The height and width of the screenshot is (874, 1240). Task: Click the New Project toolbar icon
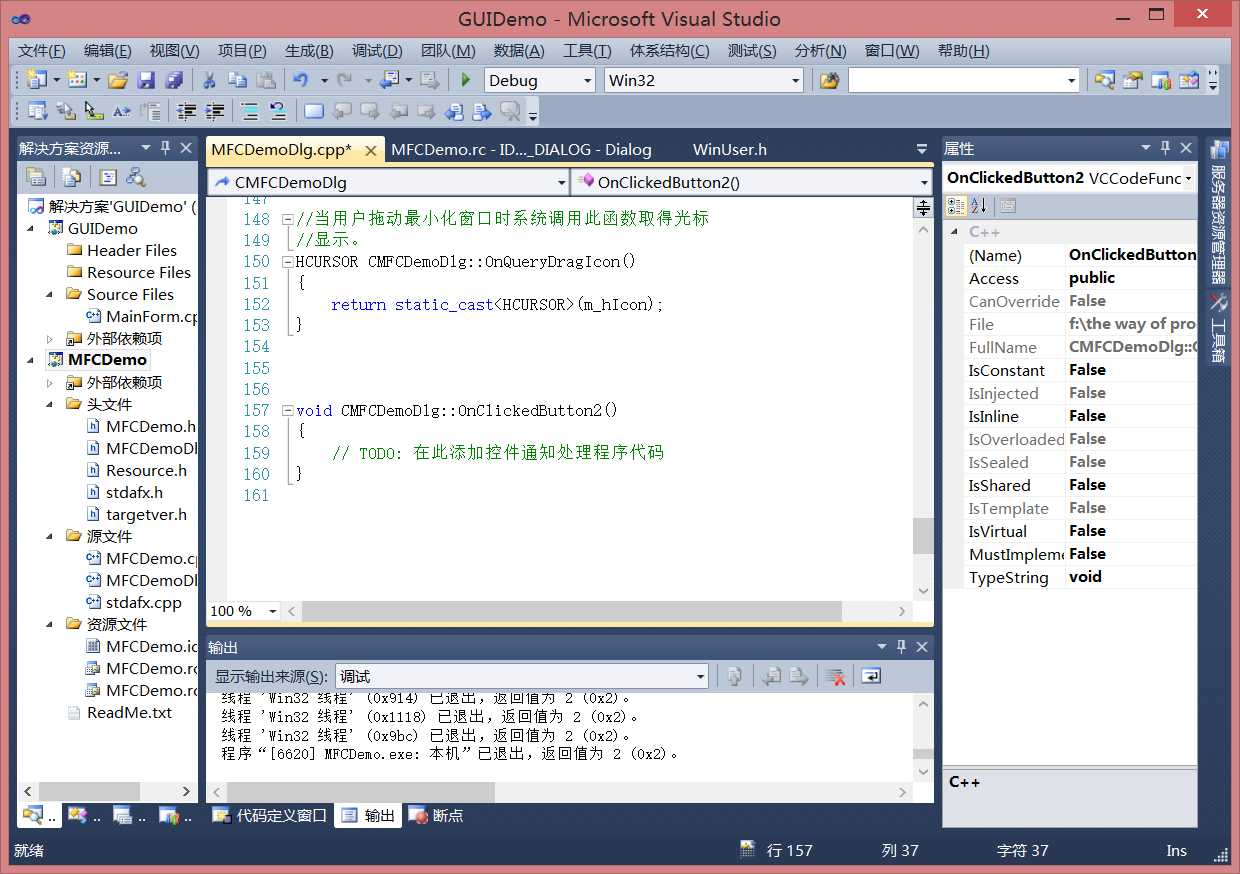click(x=37, y=80)
